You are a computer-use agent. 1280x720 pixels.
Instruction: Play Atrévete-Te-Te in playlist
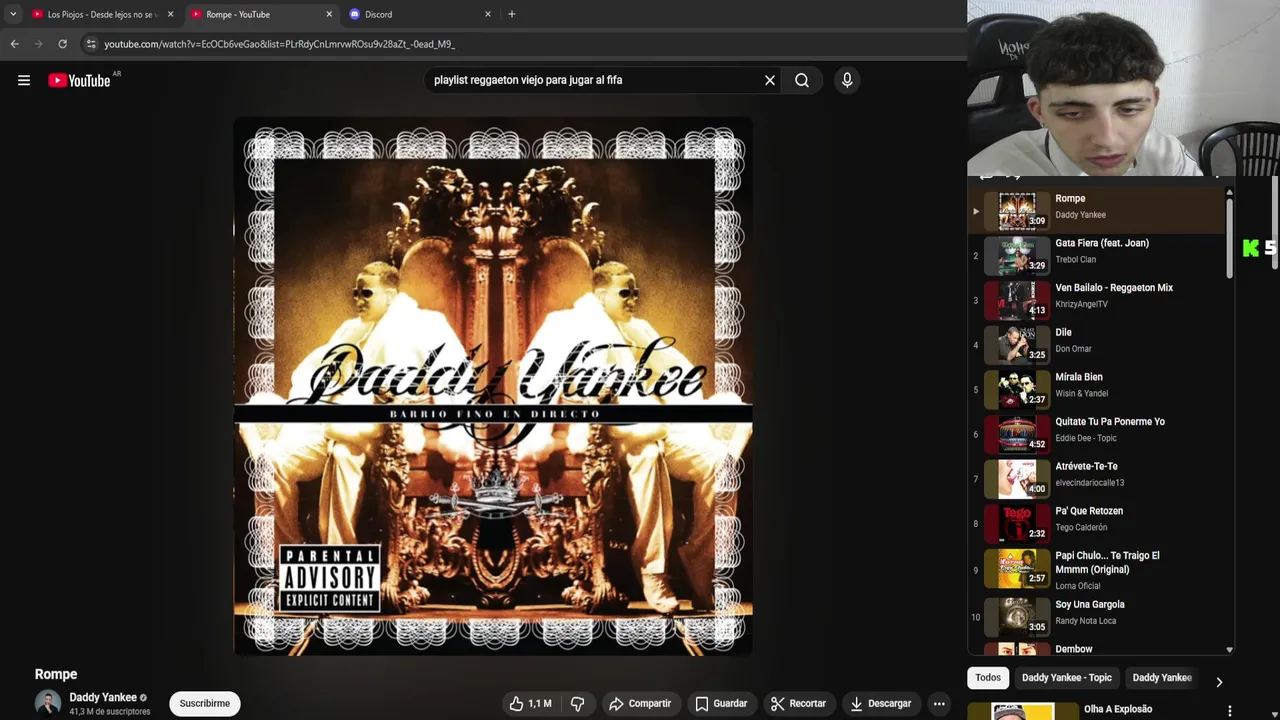(1097, 479)
